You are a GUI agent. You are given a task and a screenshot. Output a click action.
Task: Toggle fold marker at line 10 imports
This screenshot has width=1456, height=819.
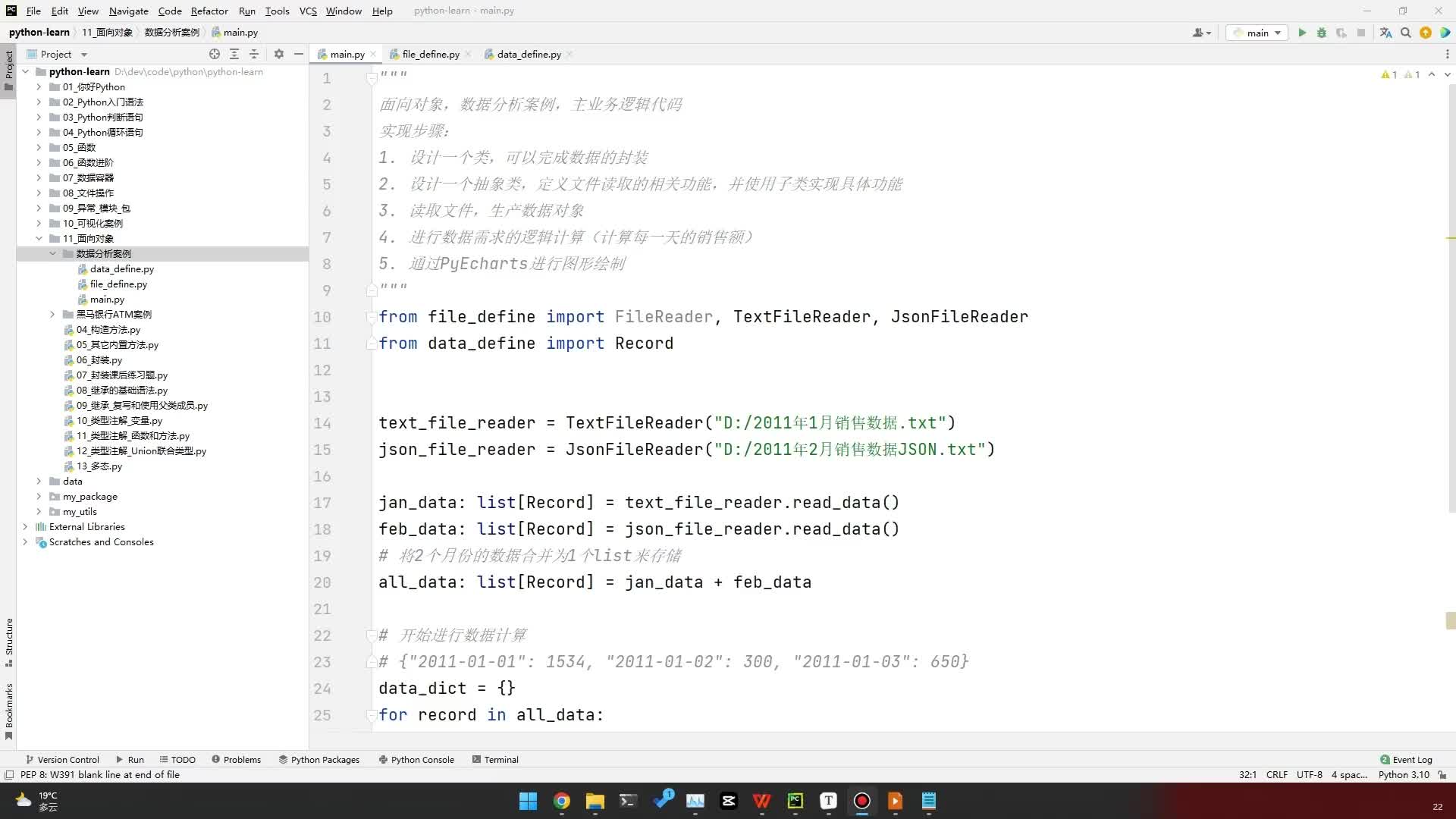(372, 317)
